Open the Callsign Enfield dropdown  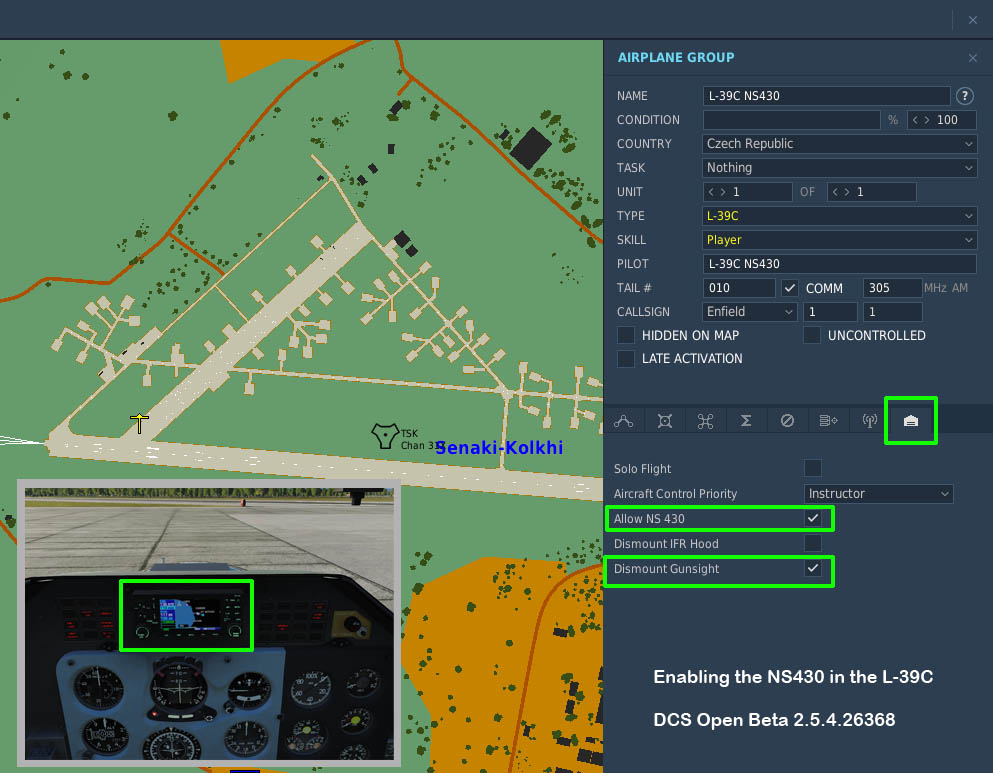point(750,311)
